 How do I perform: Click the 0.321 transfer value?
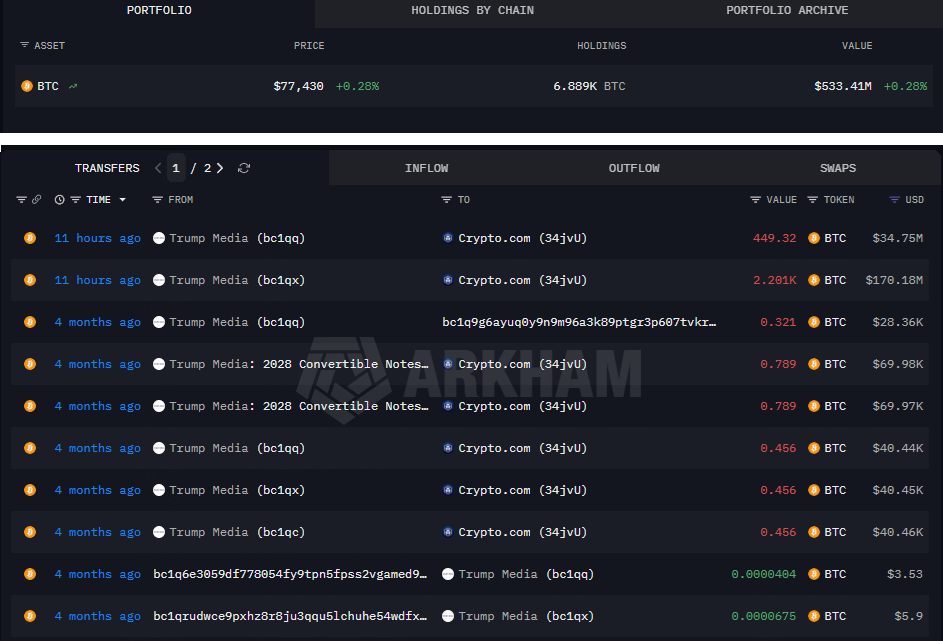point(778,322)
